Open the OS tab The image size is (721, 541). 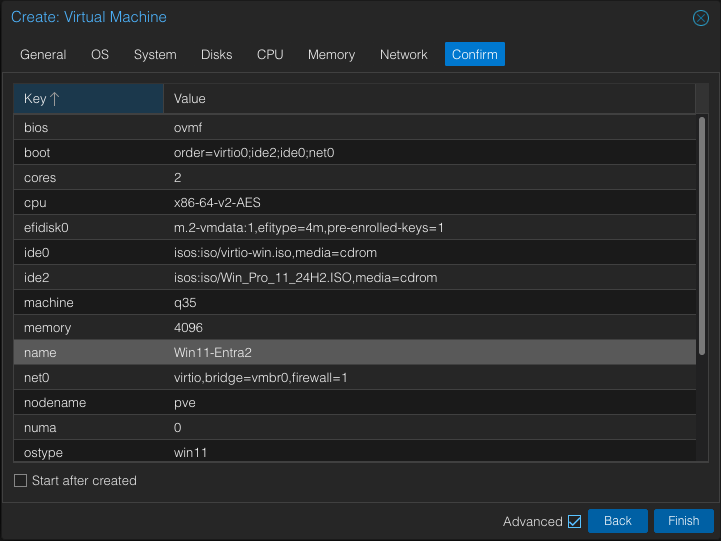pos(100,55)
